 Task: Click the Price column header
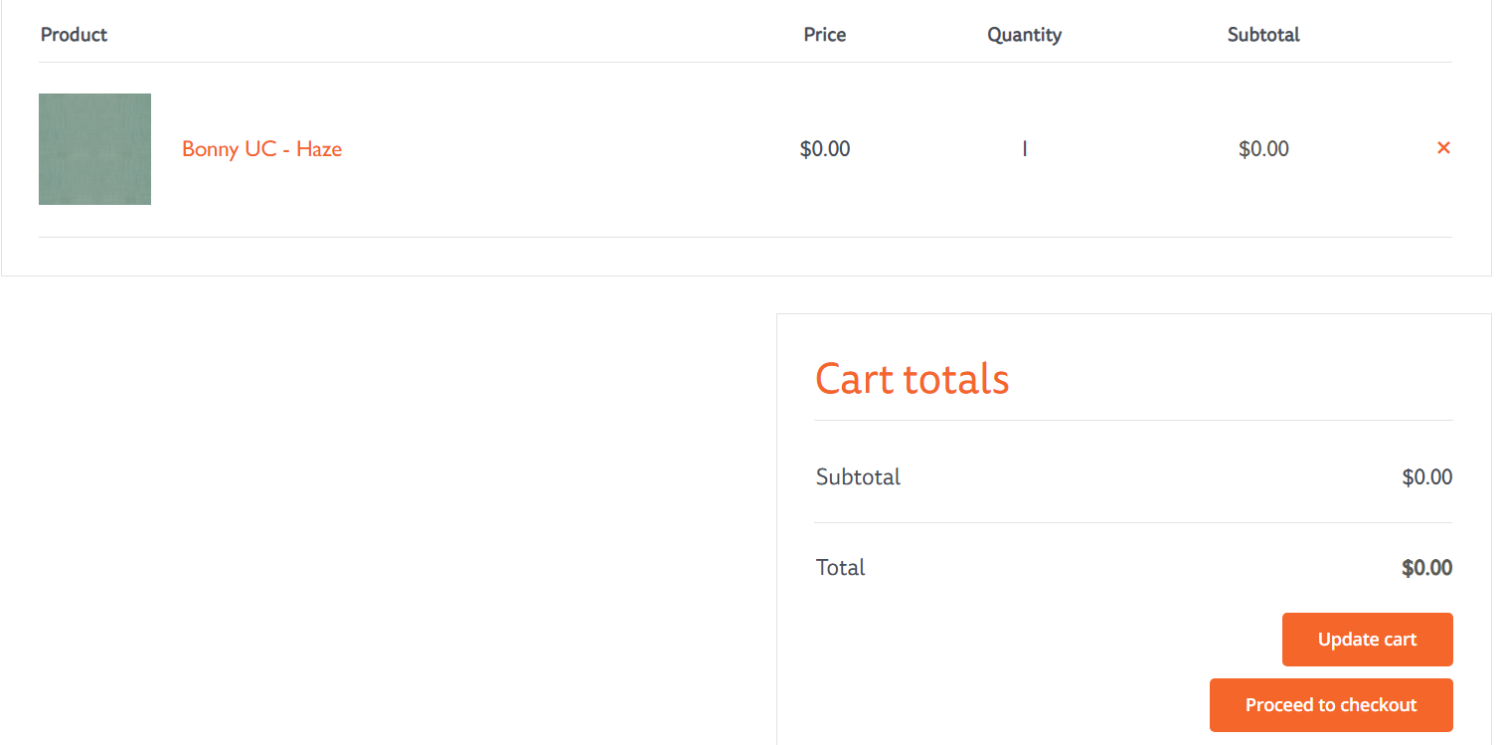[x=825, y=34]
